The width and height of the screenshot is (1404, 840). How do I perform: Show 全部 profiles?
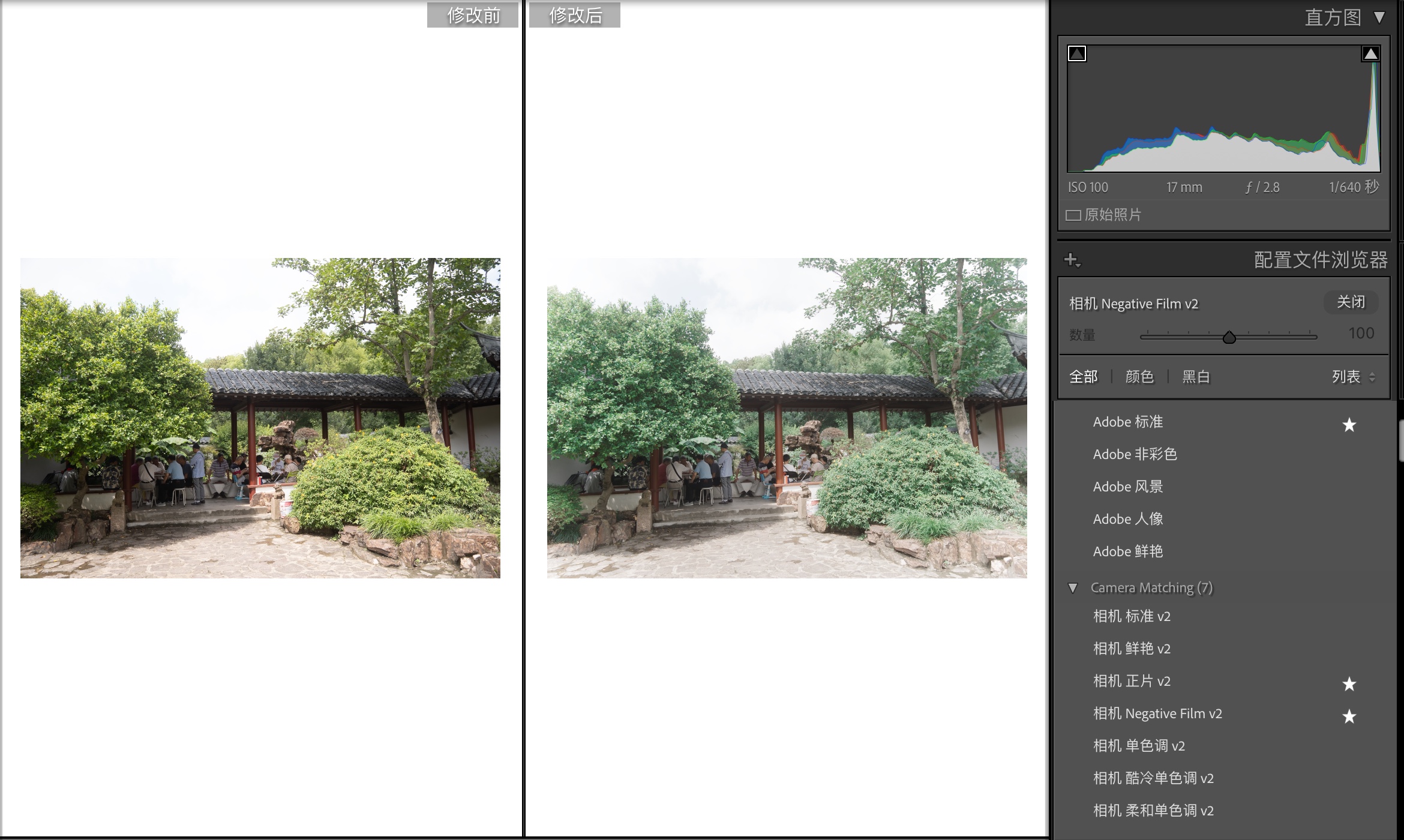pyautogui.click(x=1083, y=377)
